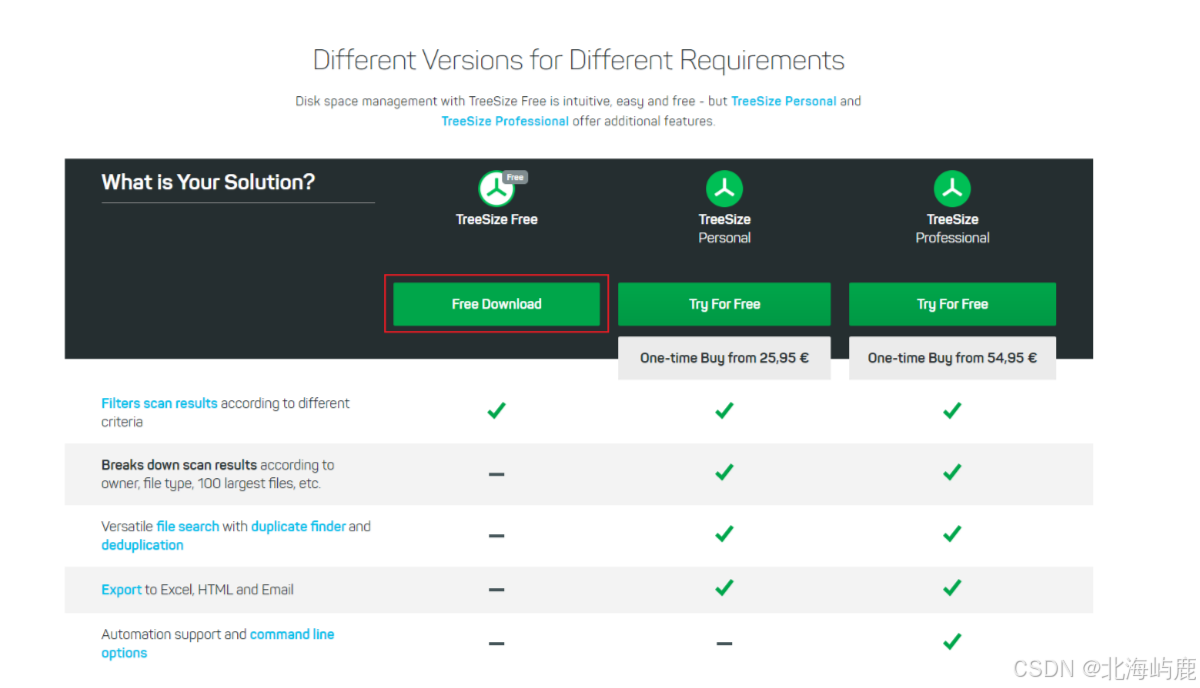Click the TreeSize Personal column label
This screenshot has height=688, width=1200.
724,228
